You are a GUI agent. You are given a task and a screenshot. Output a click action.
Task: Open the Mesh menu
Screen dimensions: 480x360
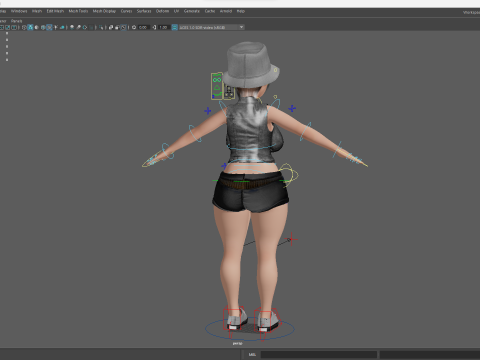pos(37,11)
